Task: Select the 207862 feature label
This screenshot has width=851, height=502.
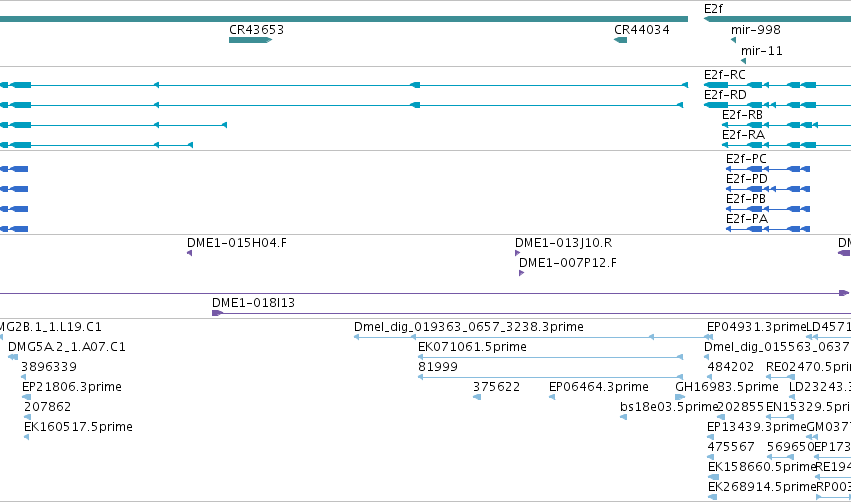Action: coord(48,408)
